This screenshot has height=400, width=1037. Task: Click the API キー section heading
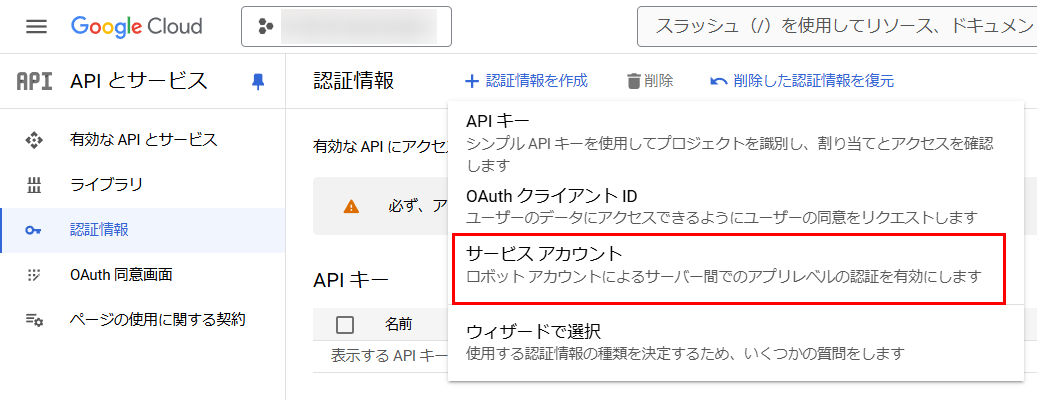tap(351, 280)
